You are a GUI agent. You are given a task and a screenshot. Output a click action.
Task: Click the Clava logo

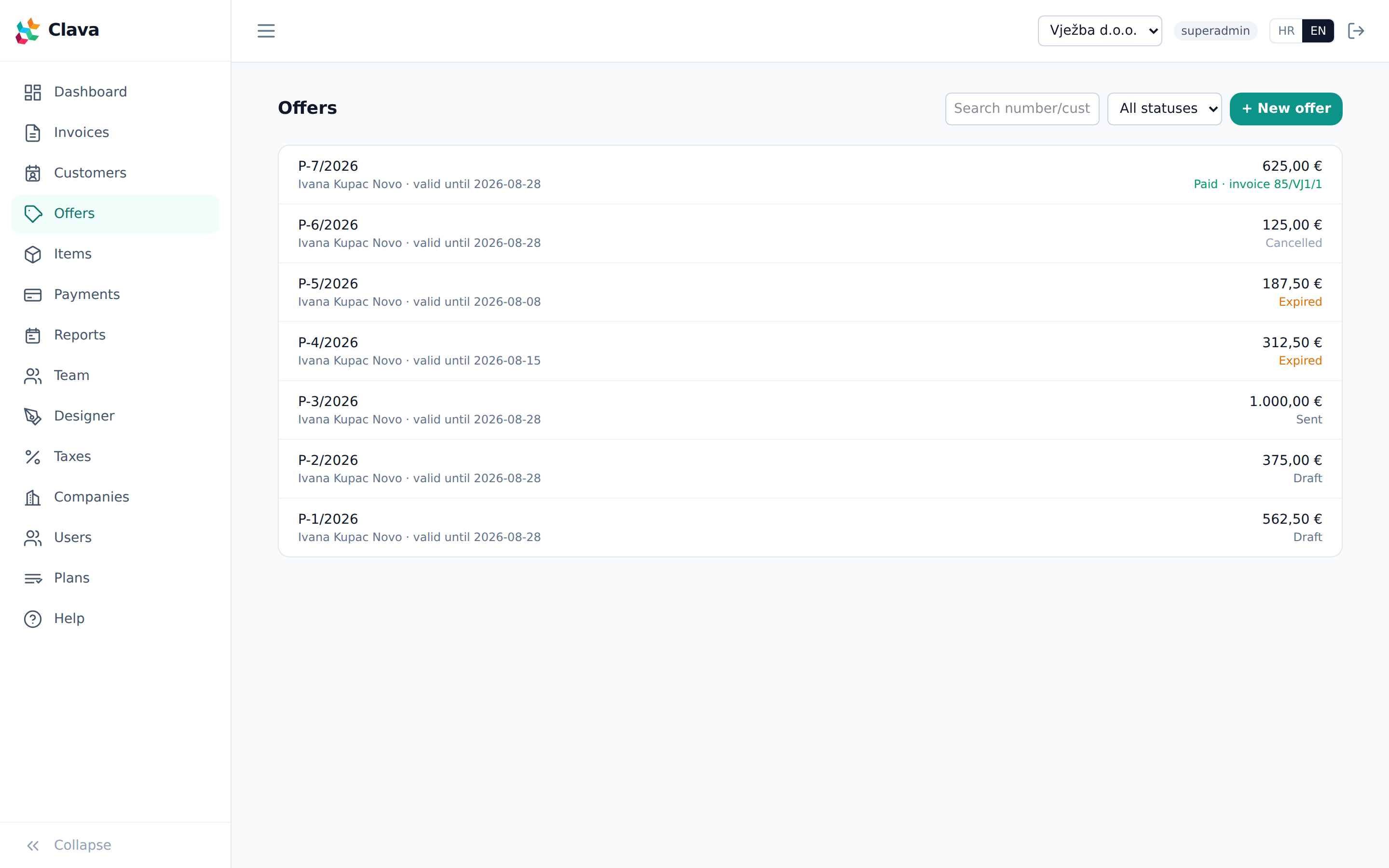click(x=57, y=30)
